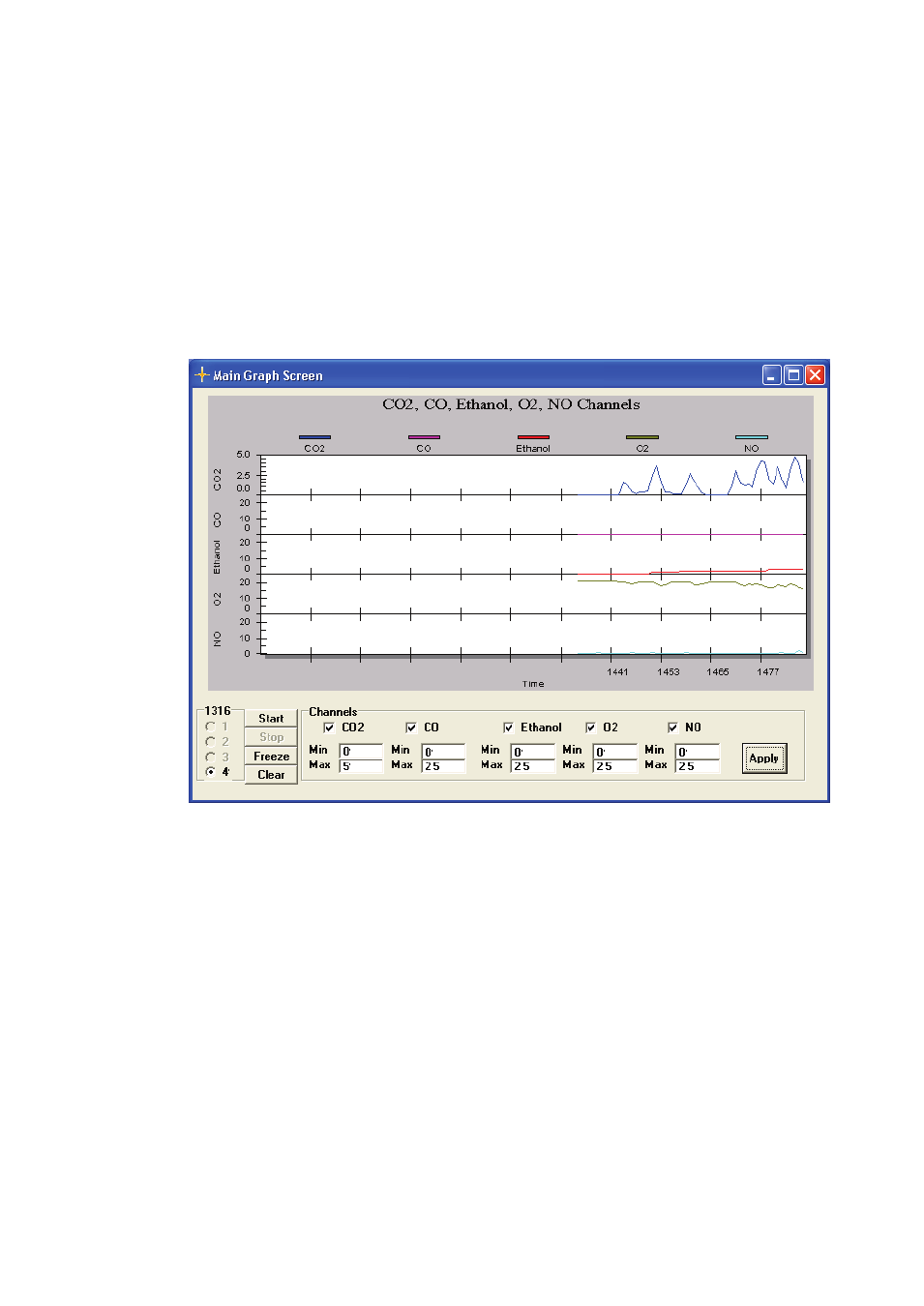The image size is (924, 1306).
Task: Toggle the NO channel checkbox
Action: 672,727
